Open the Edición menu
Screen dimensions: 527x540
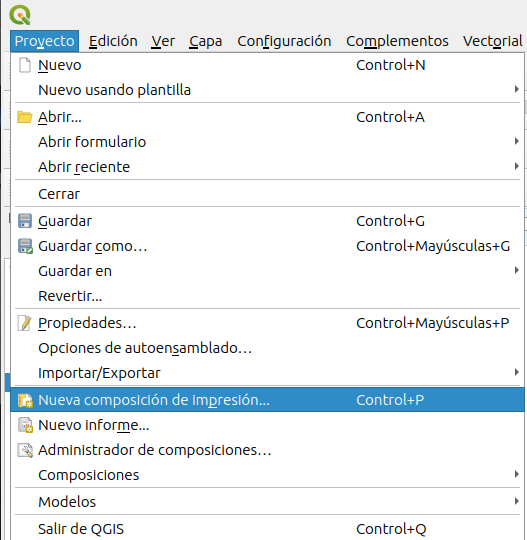113,41
